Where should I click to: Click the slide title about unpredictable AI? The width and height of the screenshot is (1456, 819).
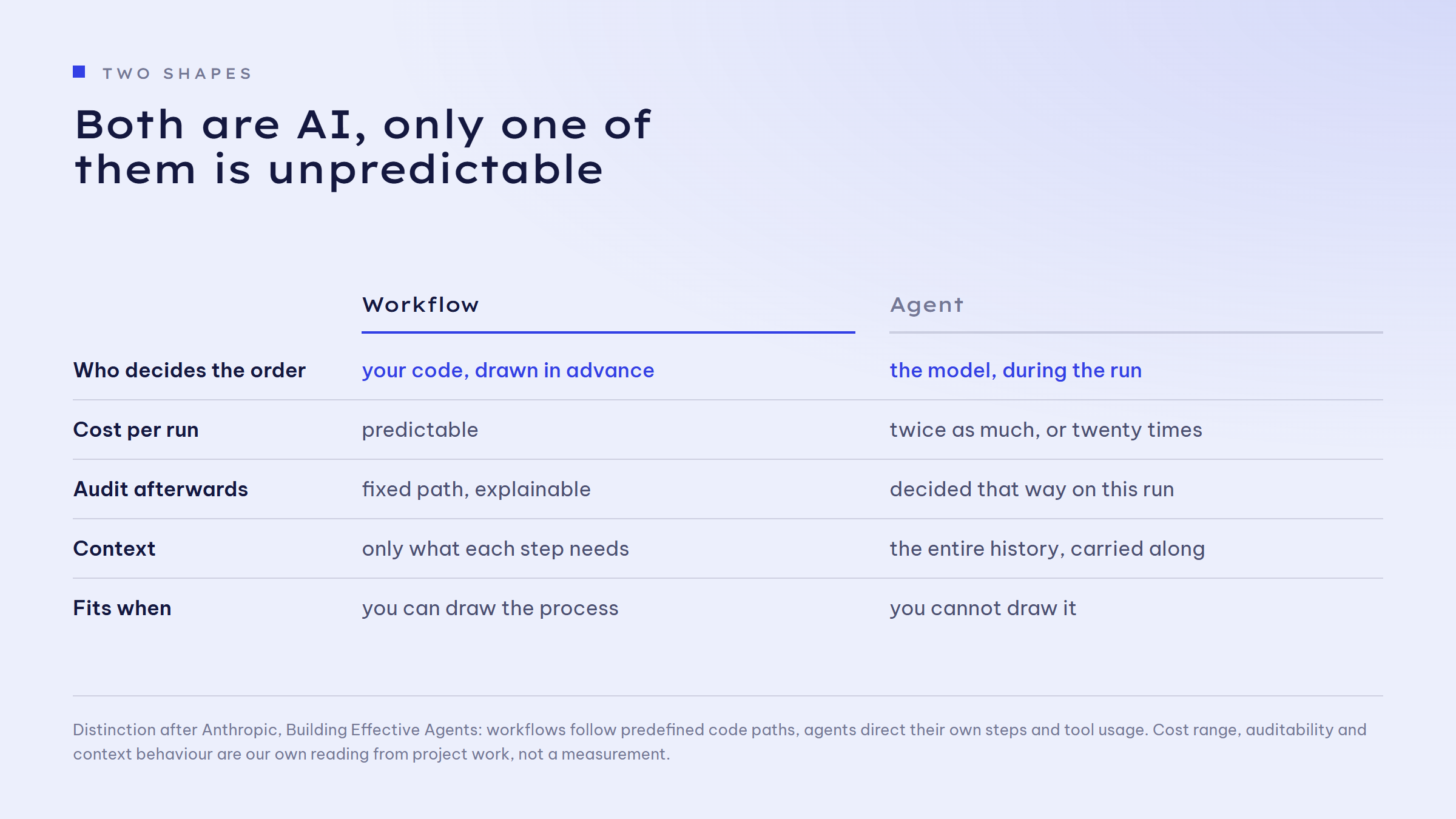point(363,147)
